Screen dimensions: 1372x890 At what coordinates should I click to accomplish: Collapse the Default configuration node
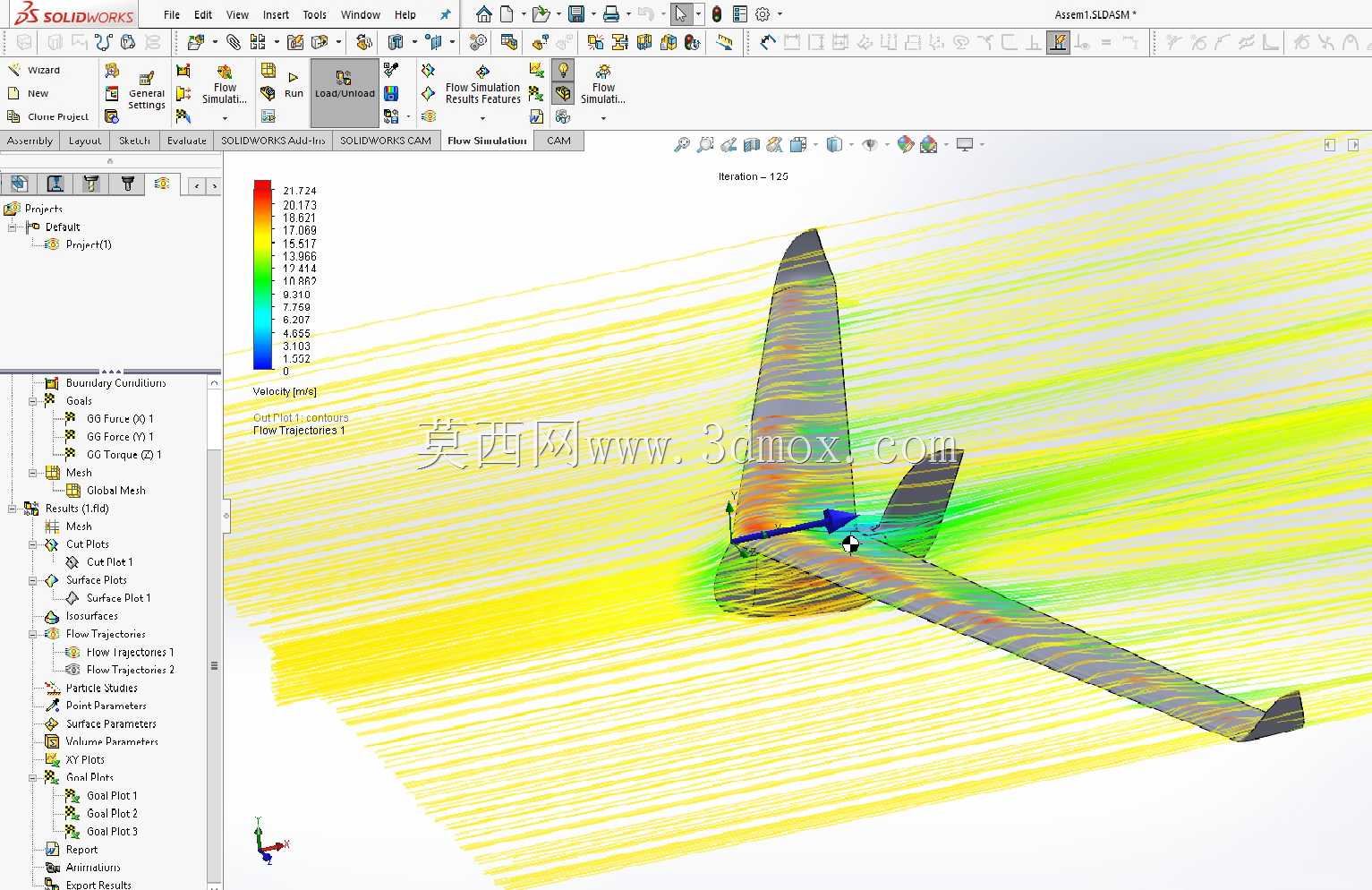click(x=13, y=227)
